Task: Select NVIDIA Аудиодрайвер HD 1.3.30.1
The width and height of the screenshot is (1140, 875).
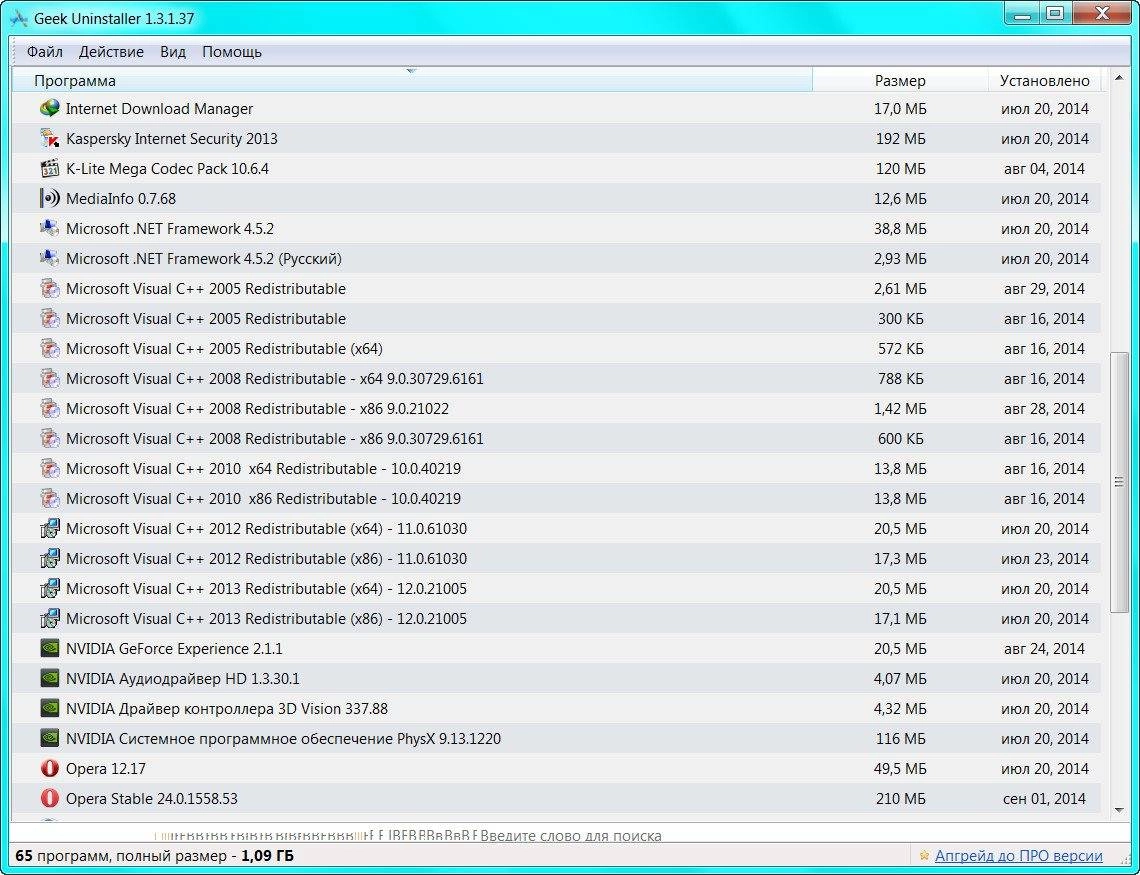Action: click(x=556, y=678)
